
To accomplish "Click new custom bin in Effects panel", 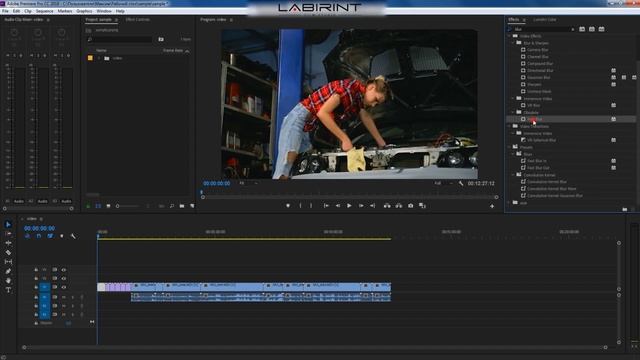I will [x=624, y=209].
